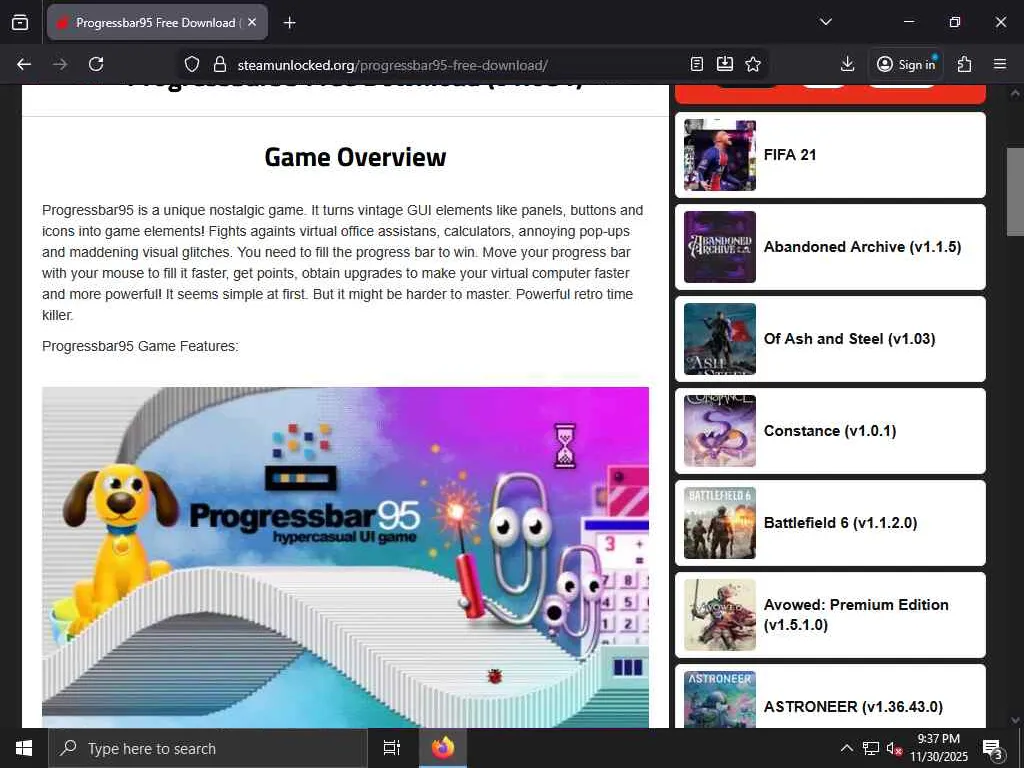
Task: Click the Type here to search box
Action: click(x=208, y=748)
